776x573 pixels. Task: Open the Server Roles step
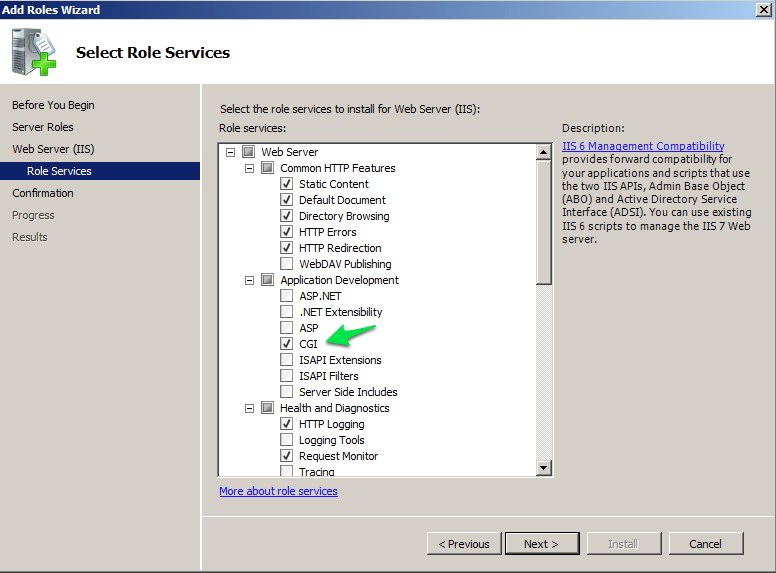[x=43, y=127]
